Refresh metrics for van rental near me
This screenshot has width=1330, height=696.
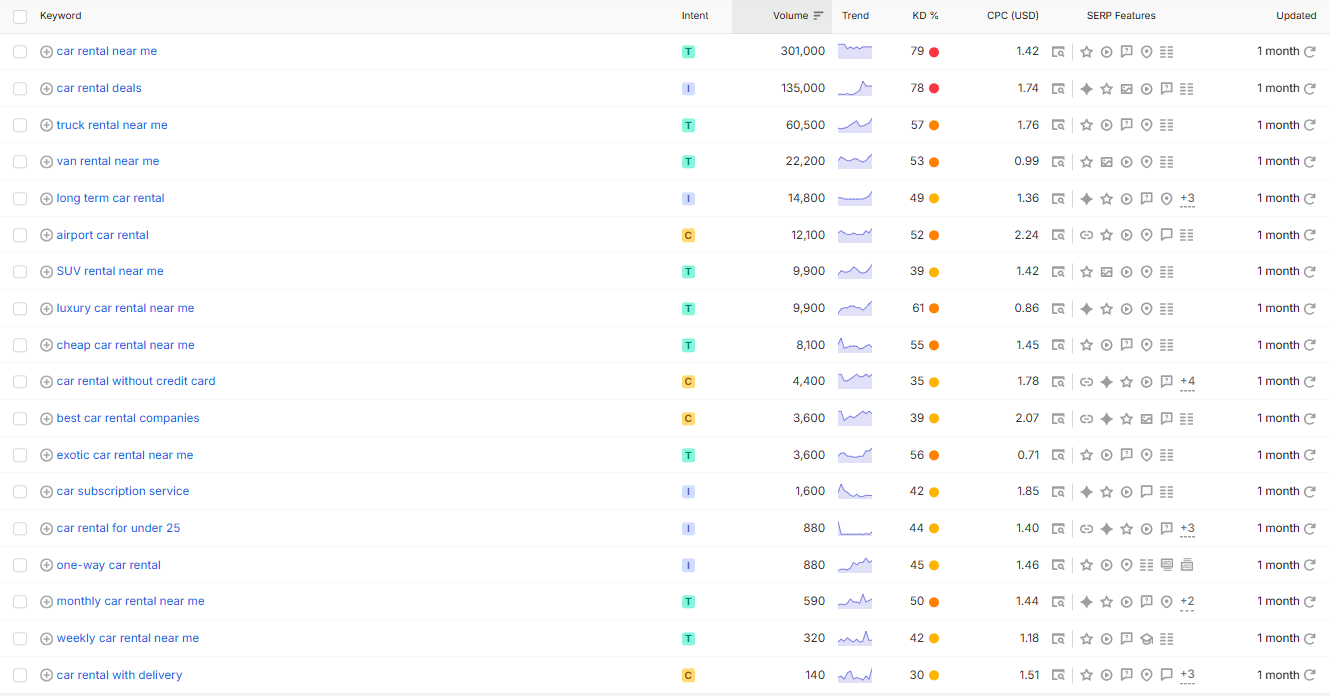pos(1309,162)
